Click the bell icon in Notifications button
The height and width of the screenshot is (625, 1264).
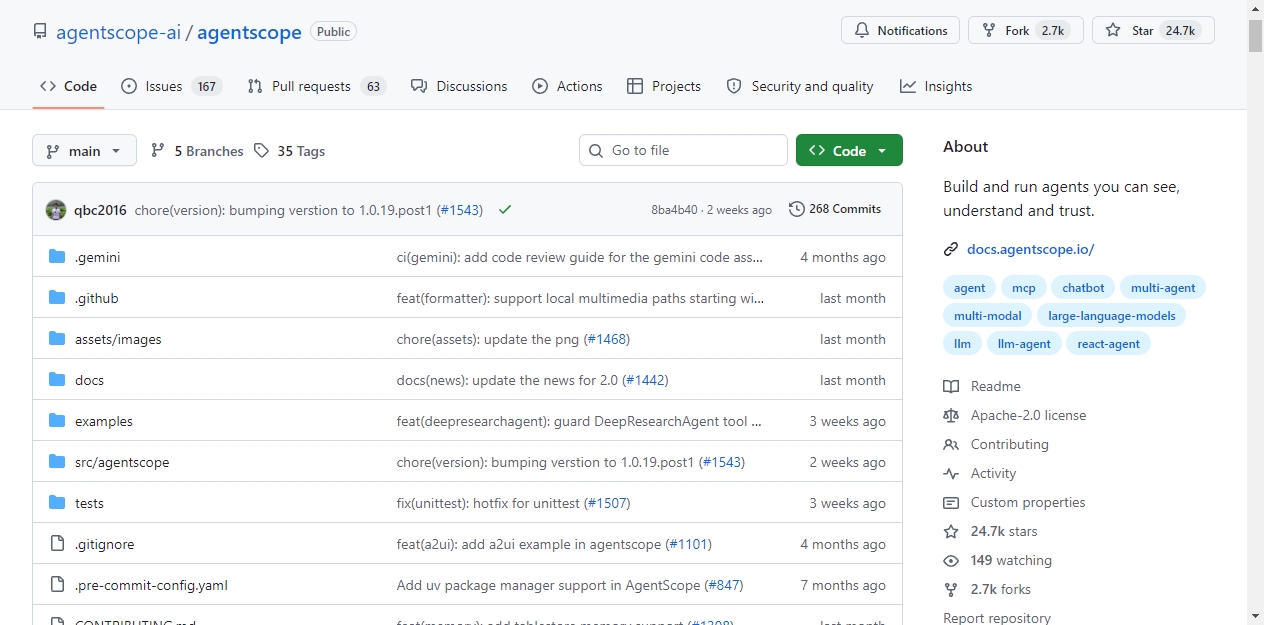coord(862,31)
